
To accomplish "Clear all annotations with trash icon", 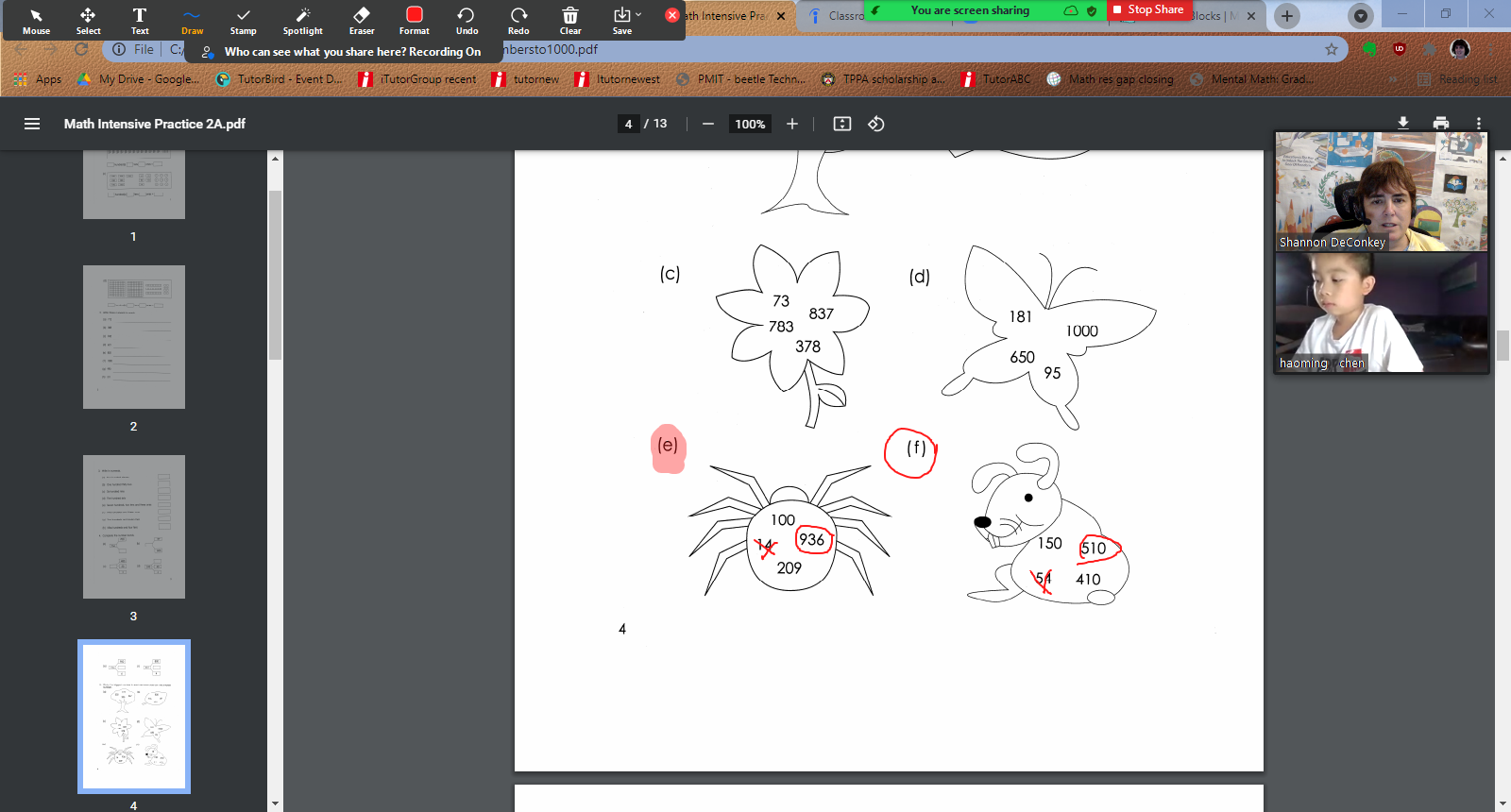I will 570,21.
